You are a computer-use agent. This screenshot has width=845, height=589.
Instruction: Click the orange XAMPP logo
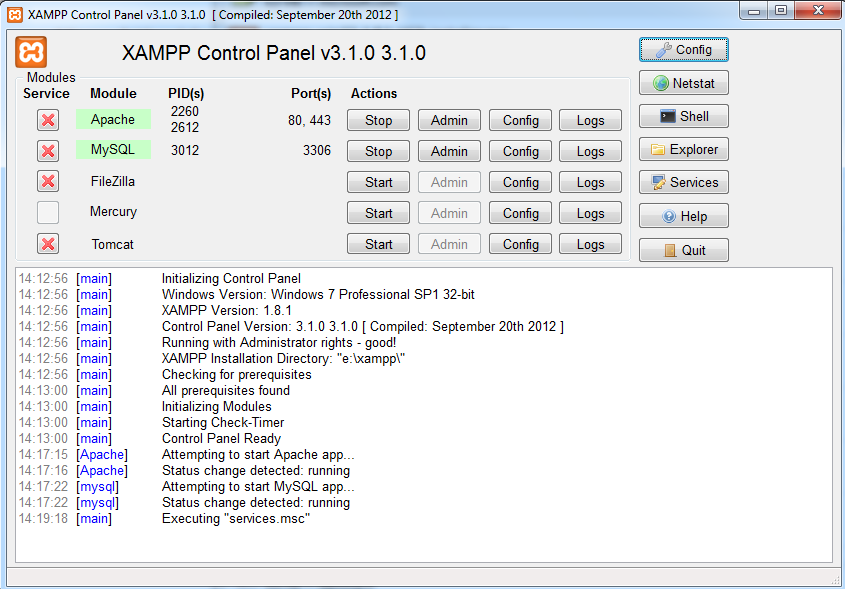tap(31, 52)
